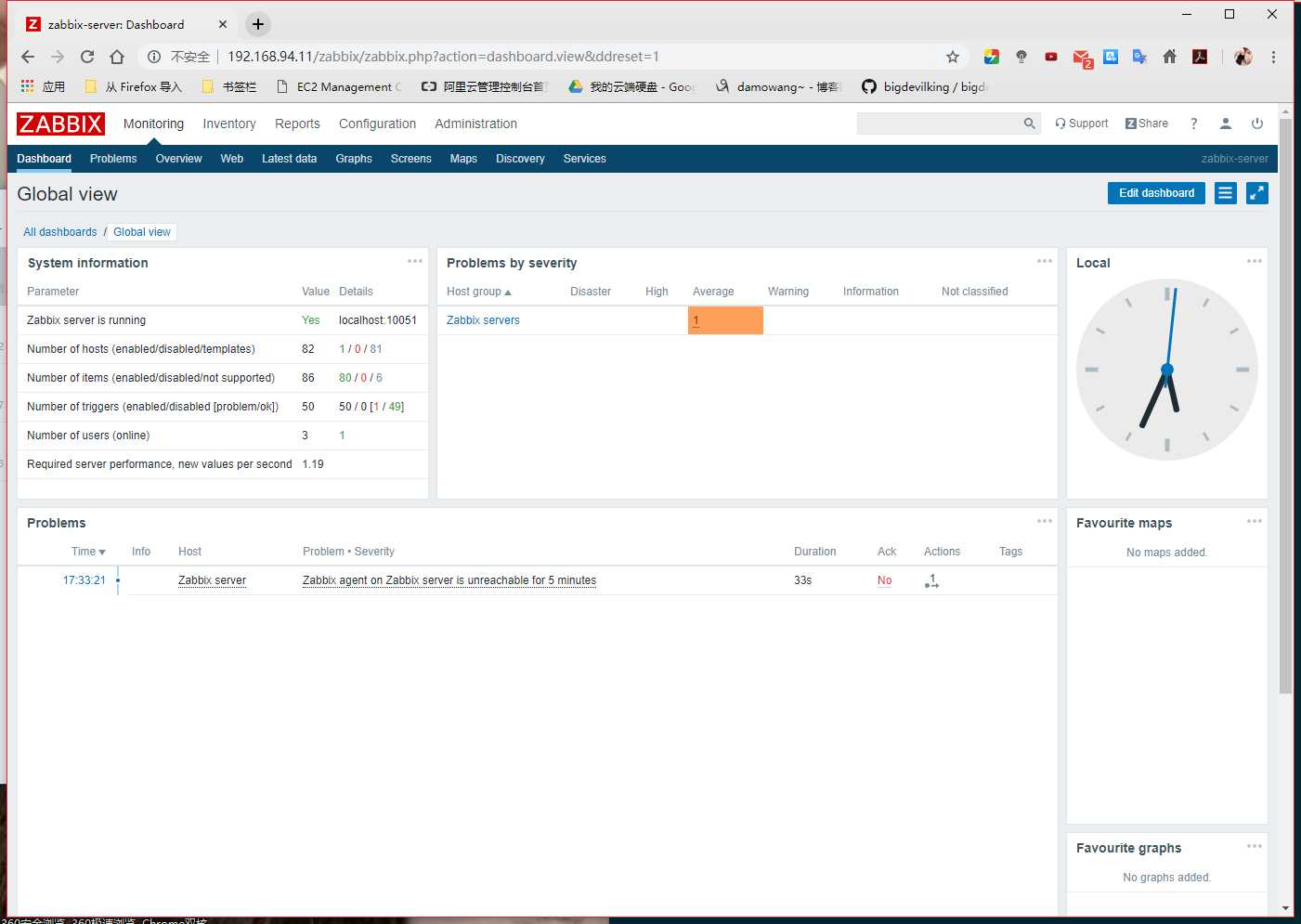Open the Inventory menu
The width and height of the screenshot is (1301, 924).
[x=229, y=124]
